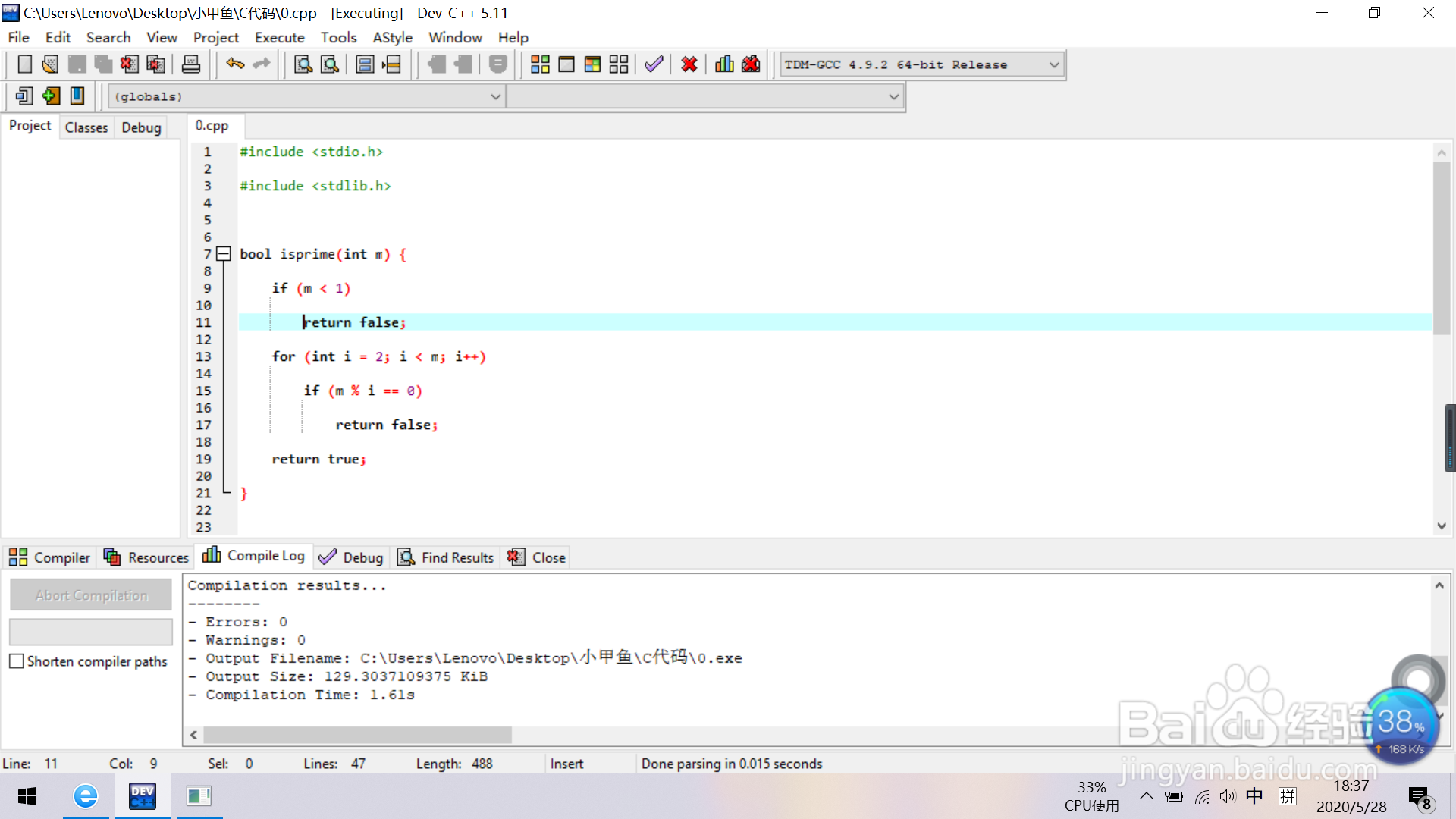This screenshot has width=1456, height=819.
Task: Collapse the isprime function fold marker
Action: point(224,254)
